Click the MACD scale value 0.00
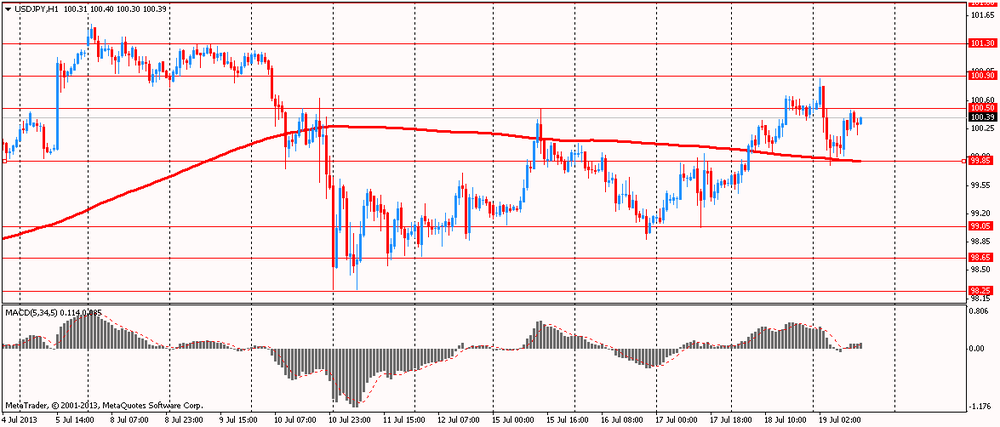Image resolution: width=1000 pixels, height=427 pixels. 978,349
